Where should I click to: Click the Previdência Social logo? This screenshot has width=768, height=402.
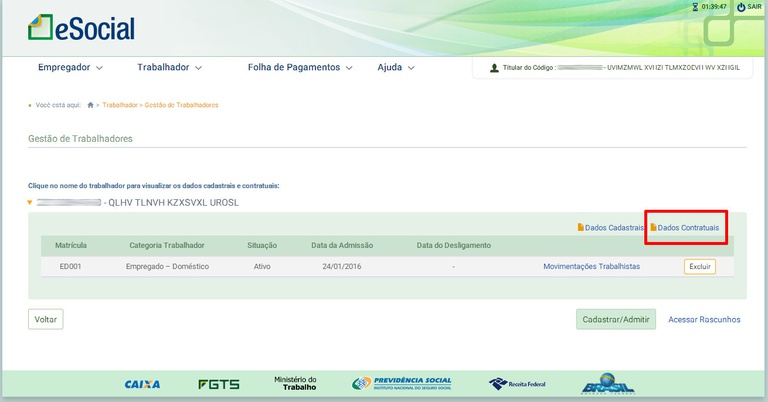[402, 383]
